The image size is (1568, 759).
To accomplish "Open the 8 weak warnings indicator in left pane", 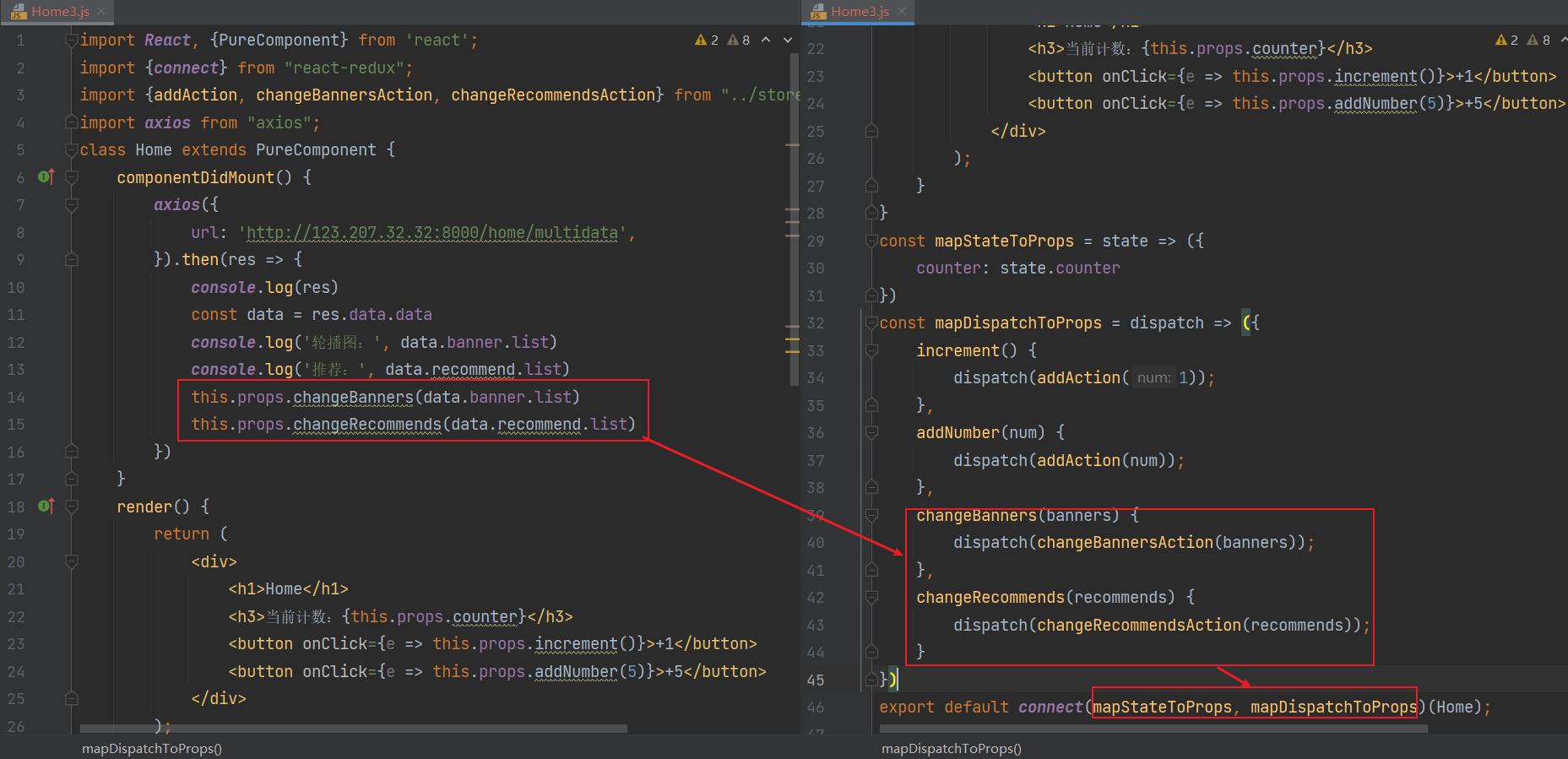I will click(x=739, y=40).
